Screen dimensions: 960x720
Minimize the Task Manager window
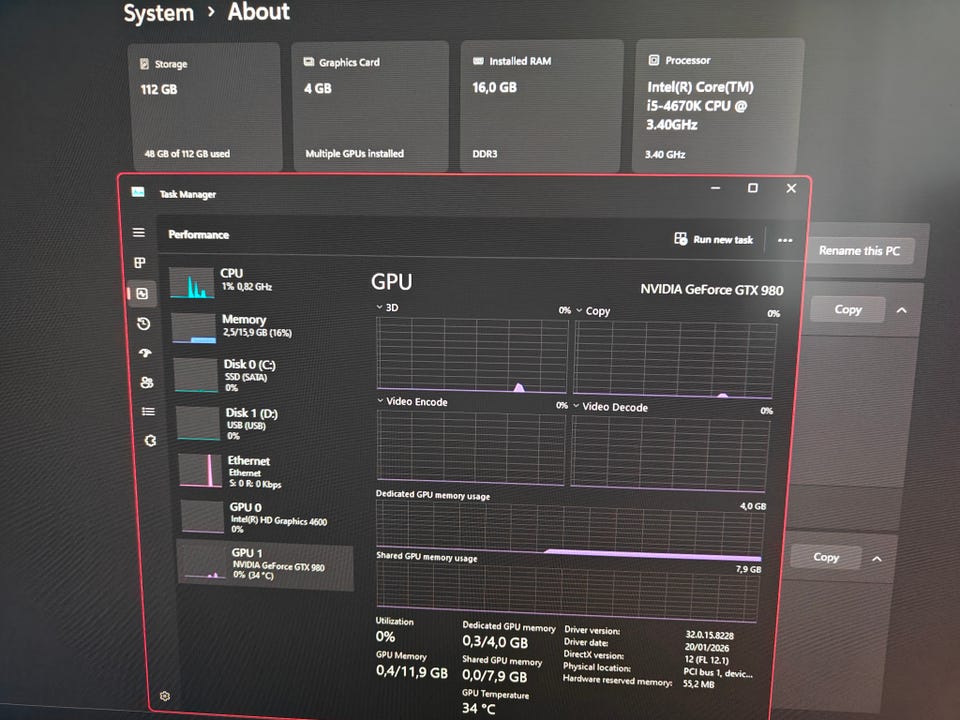[x=715, y=188]
